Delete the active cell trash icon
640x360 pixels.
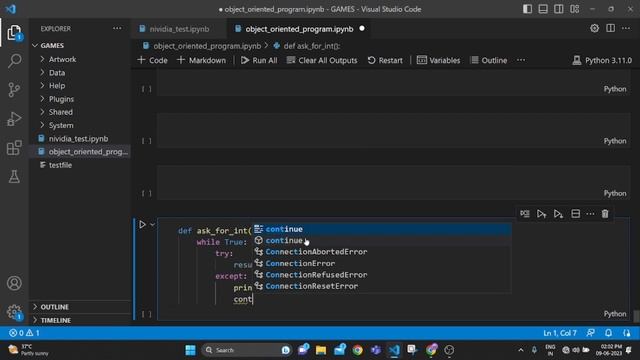click(605, 214)
